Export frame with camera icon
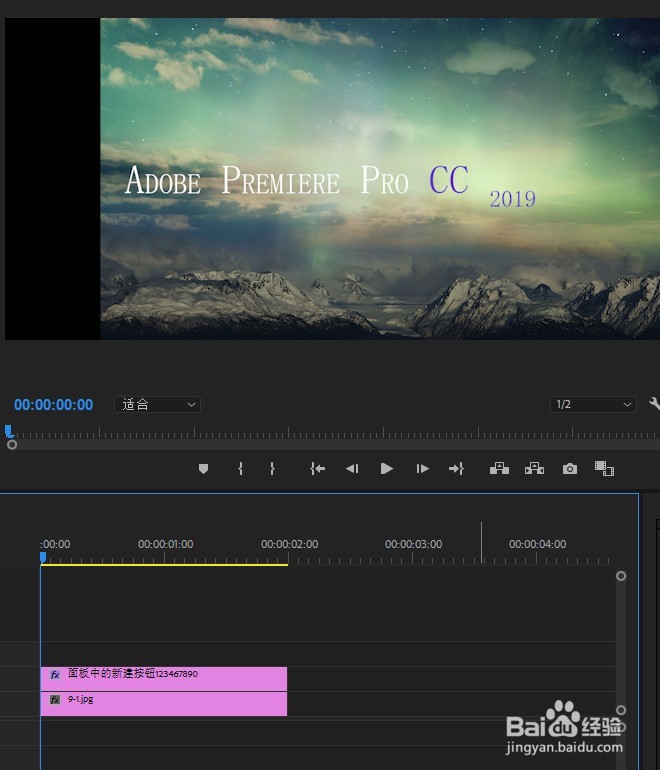Screen dimensions: 660x770 point(570,469)
